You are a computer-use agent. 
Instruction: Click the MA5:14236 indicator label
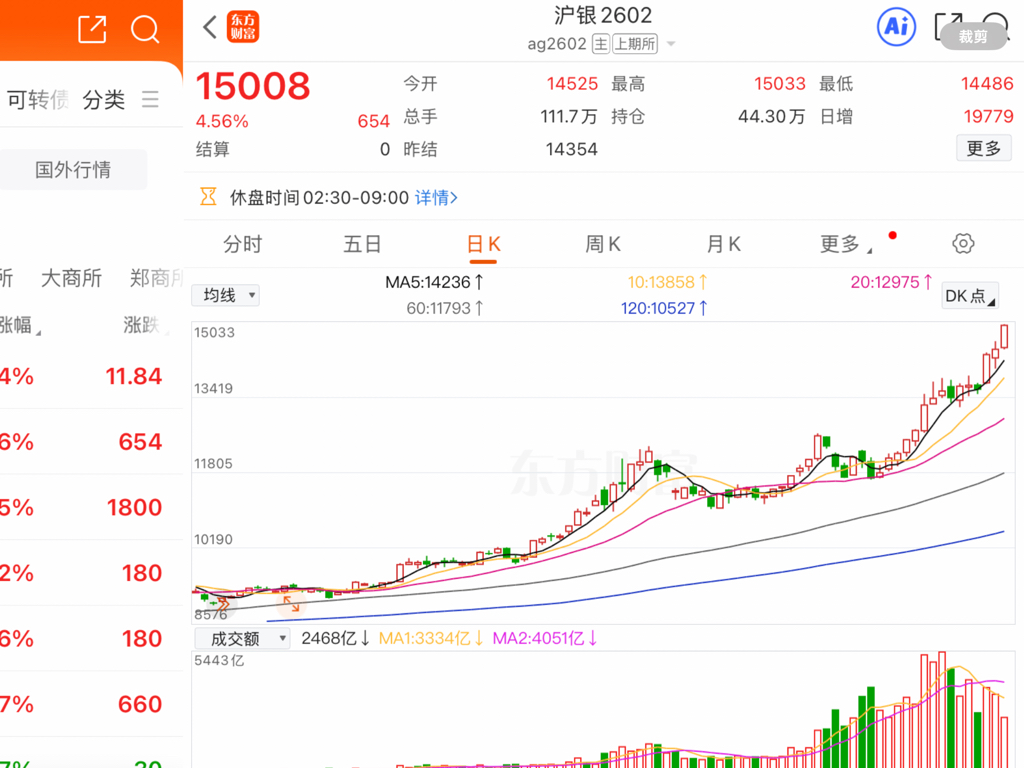[434, 282]
